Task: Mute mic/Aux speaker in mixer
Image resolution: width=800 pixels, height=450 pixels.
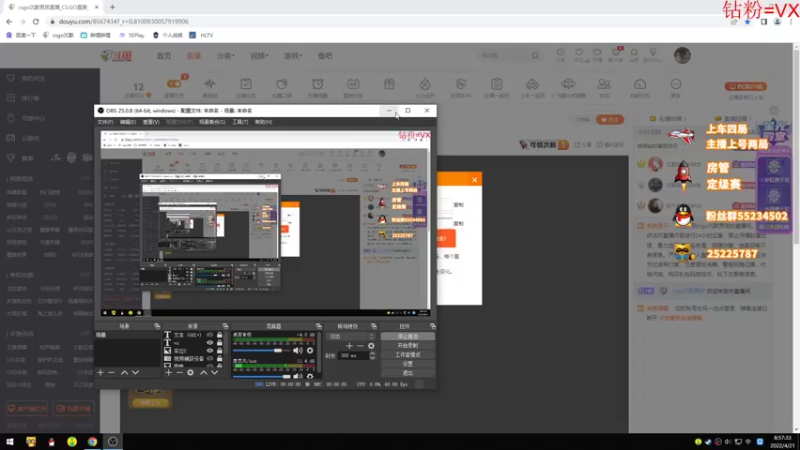Action: 298,377
